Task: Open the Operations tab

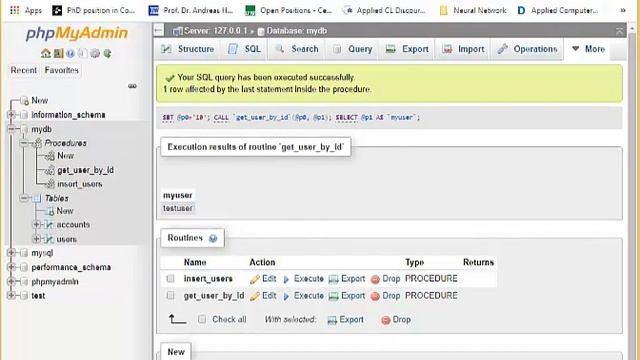Action: click(527, 49)
